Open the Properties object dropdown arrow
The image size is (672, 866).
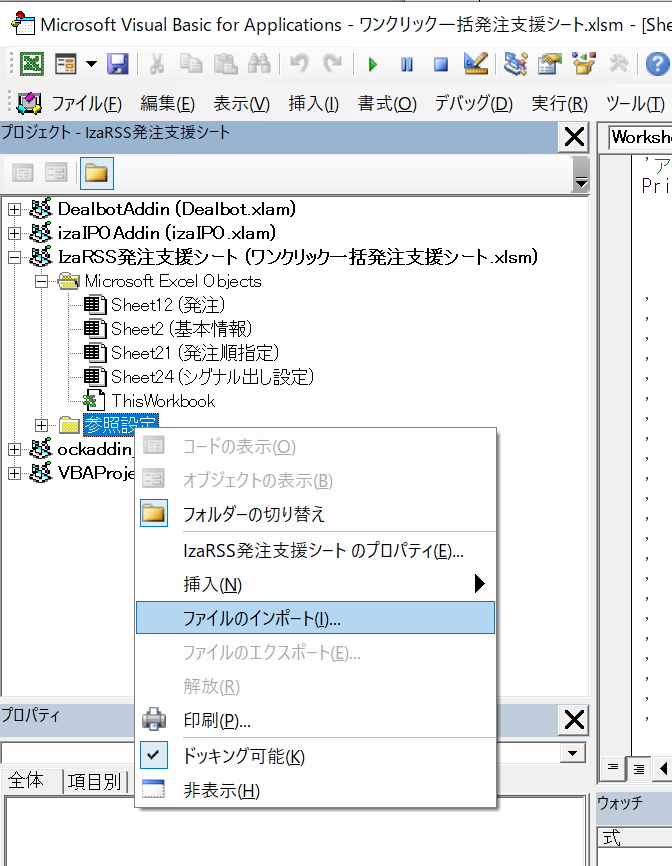click(x=573, y=753)
